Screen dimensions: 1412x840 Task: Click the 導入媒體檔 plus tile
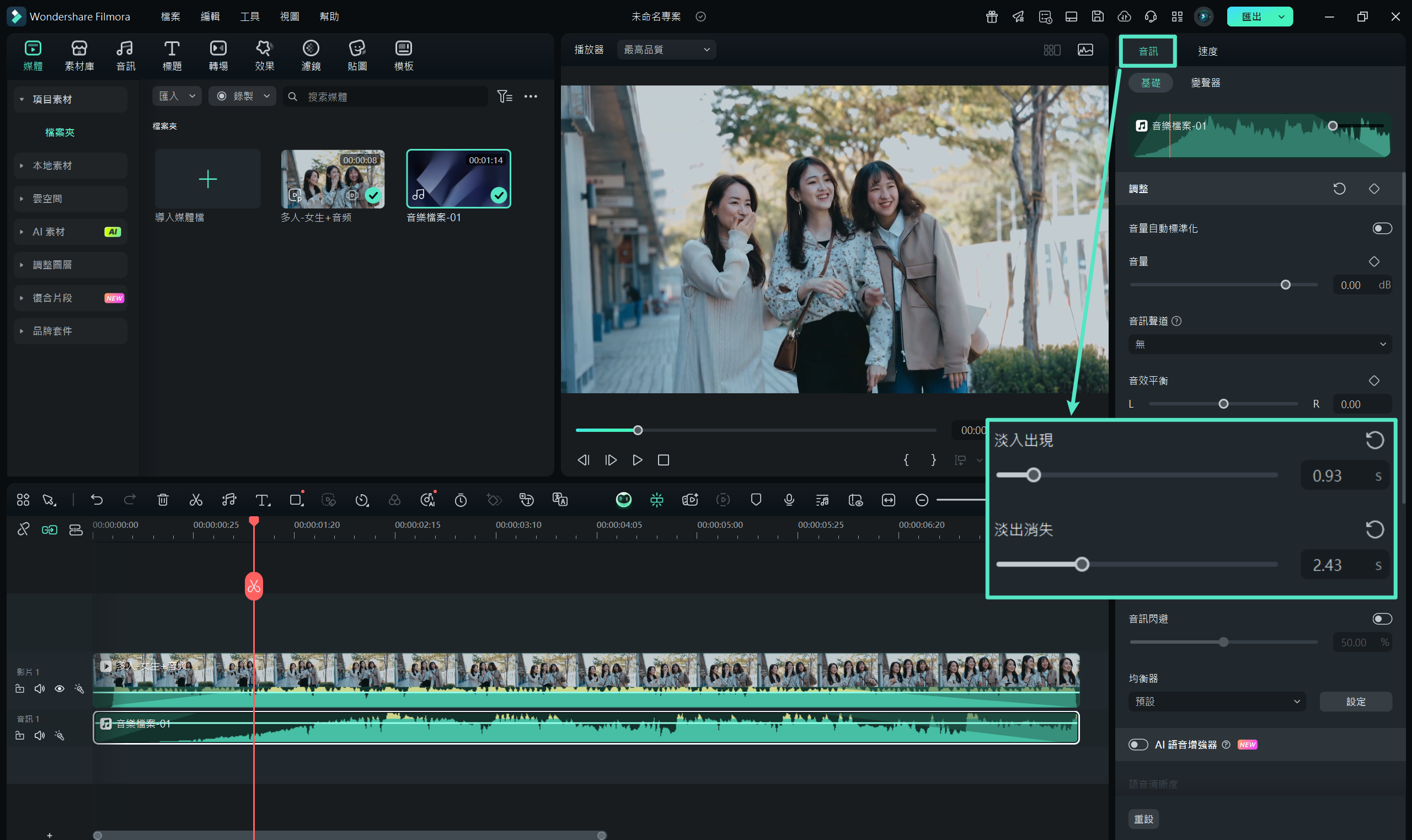point(208,179)
